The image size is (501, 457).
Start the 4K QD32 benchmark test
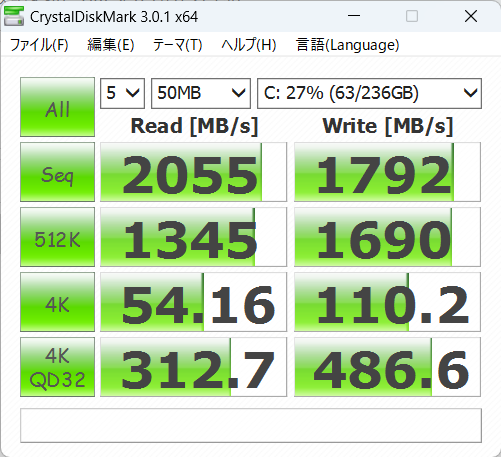57,367
